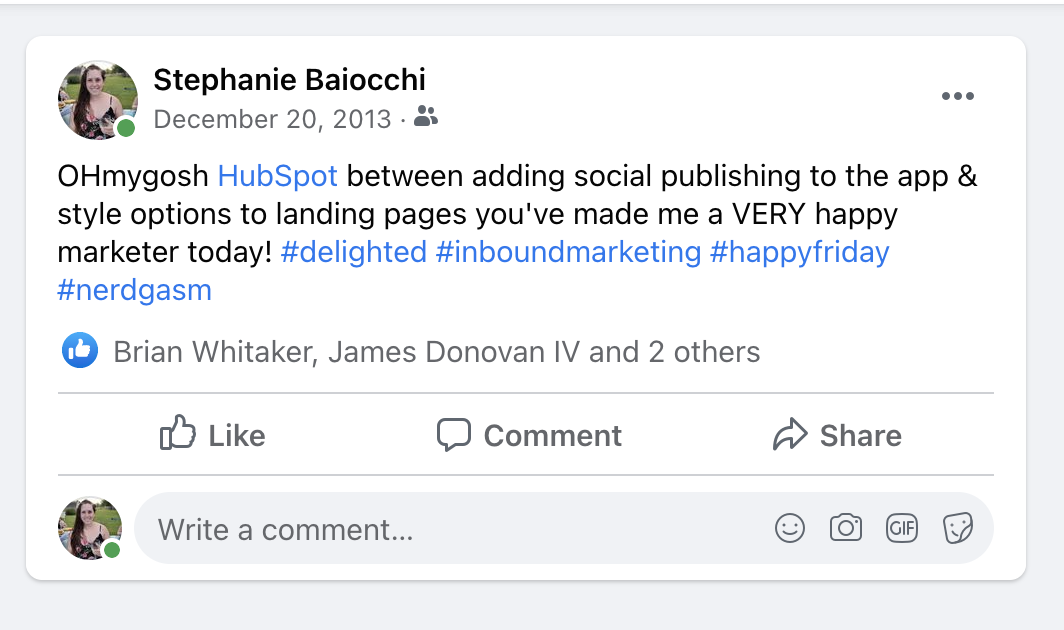Screen dimensions: 1064x630
Task: Open the #inboundmarketing hashtag
Action: pyautogui.click(x=568, y=252)
